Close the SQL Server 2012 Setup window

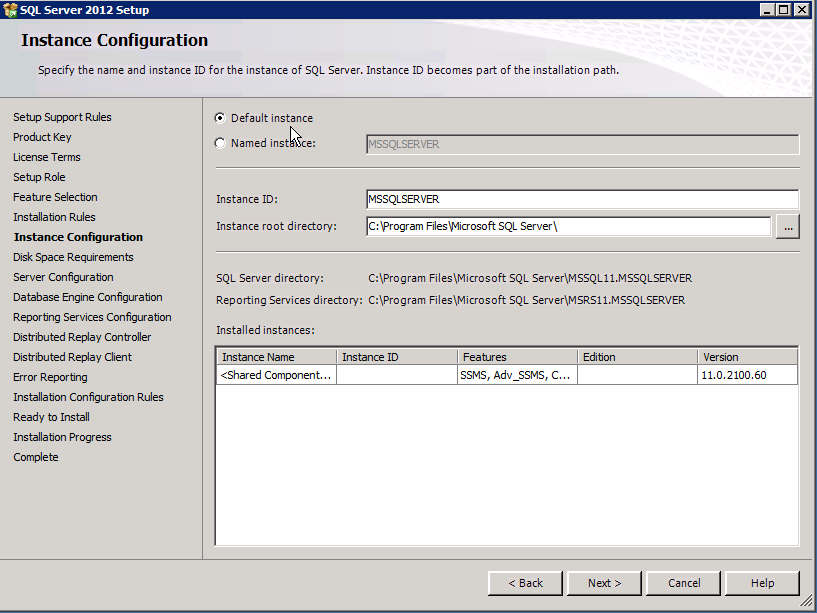tap(802, 9)
